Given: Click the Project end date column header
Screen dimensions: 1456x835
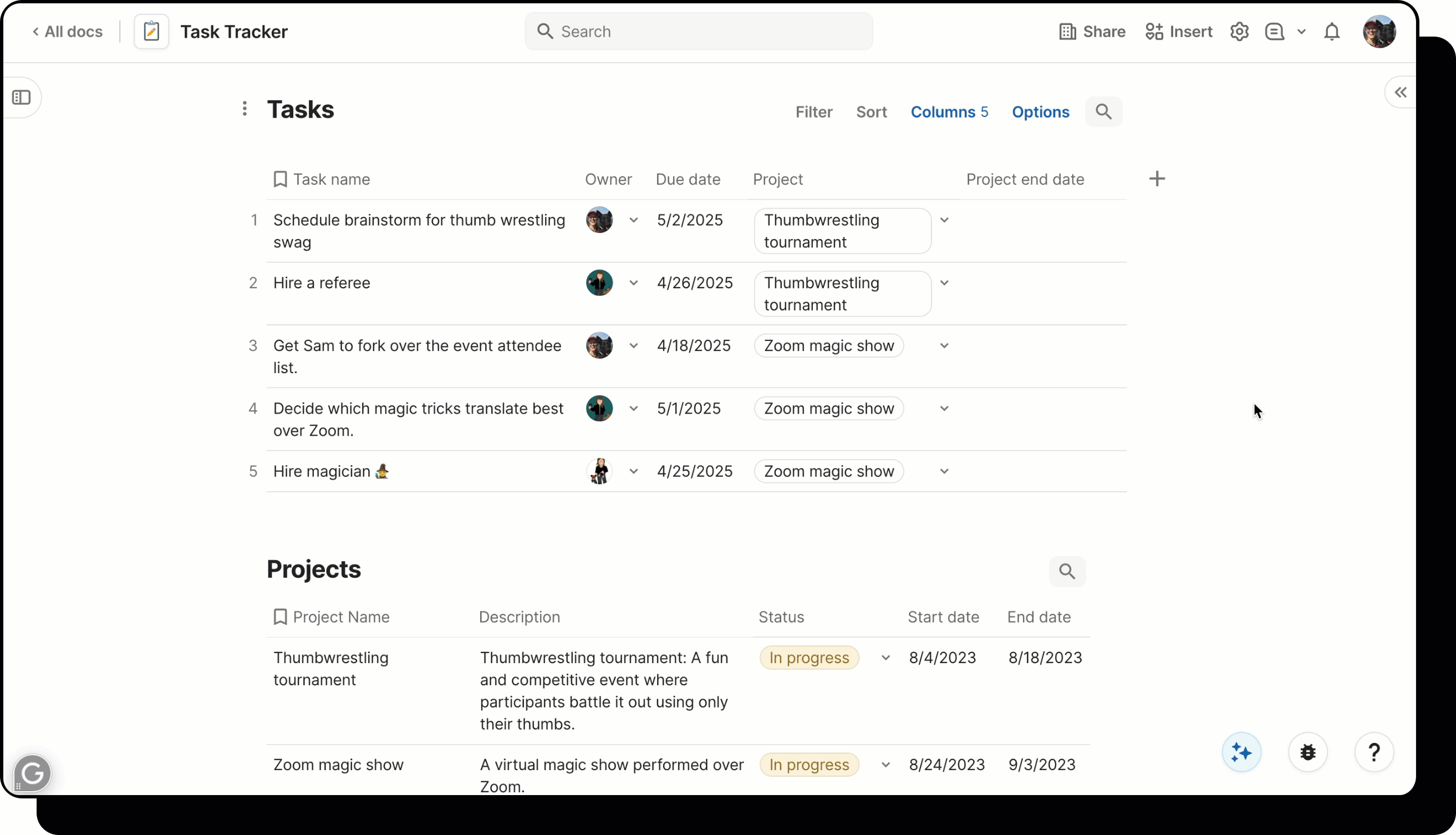Looking at the screenshot, I should tap(1025, 180).
